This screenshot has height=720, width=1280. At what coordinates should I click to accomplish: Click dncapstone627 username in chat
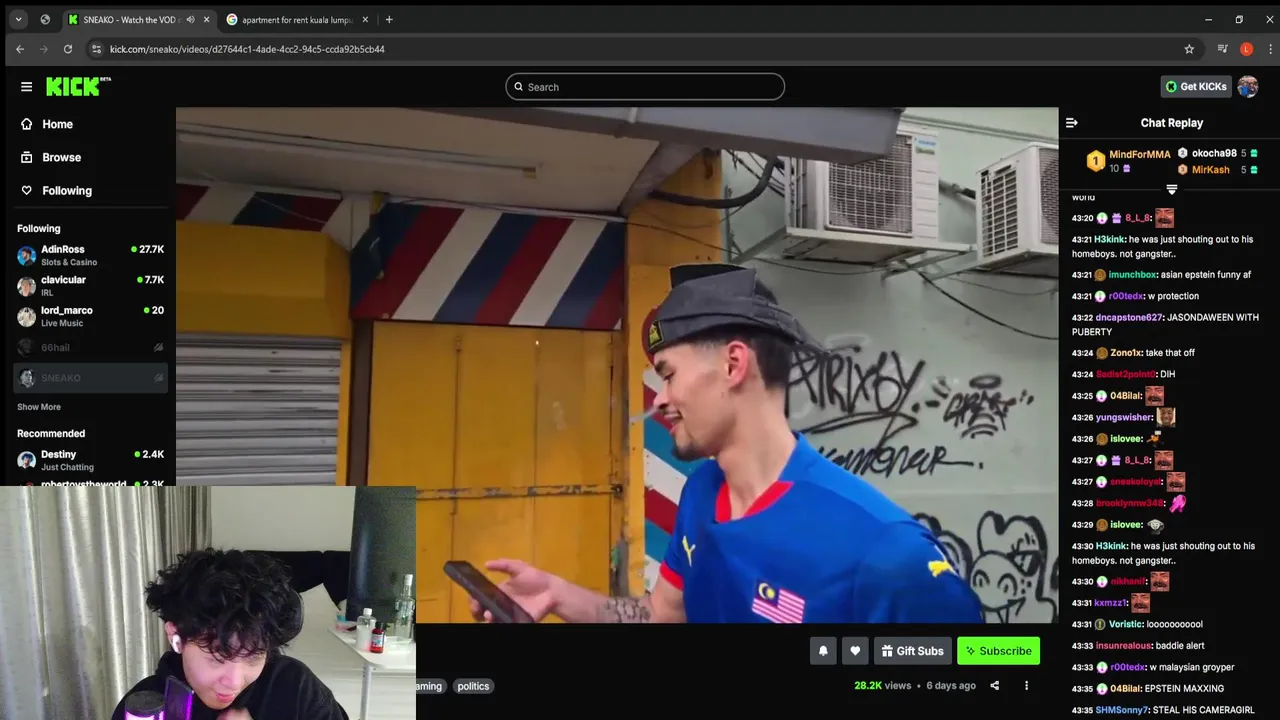(x=1129, y=318)
